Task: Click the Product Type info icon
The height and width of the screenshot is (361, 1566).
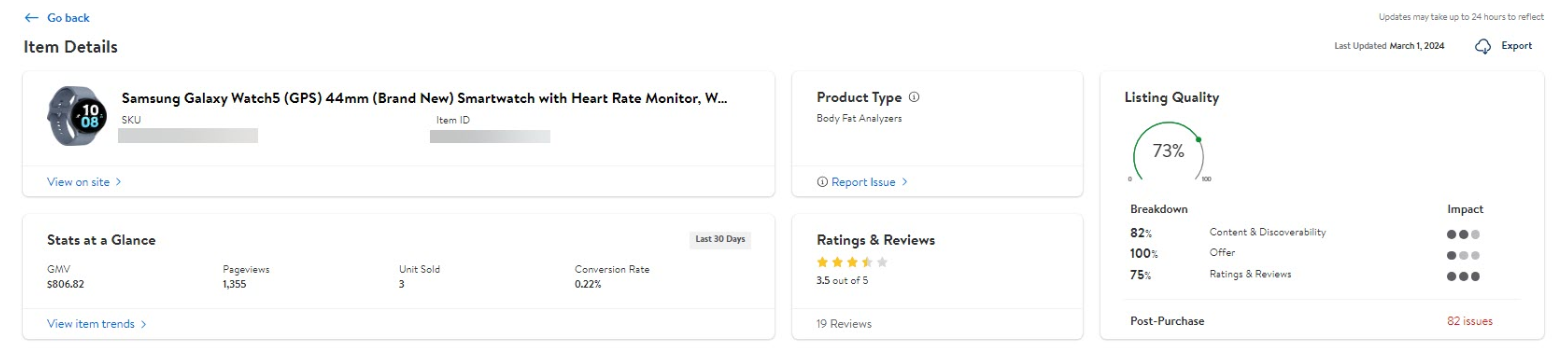Action: tap(914, 98)
